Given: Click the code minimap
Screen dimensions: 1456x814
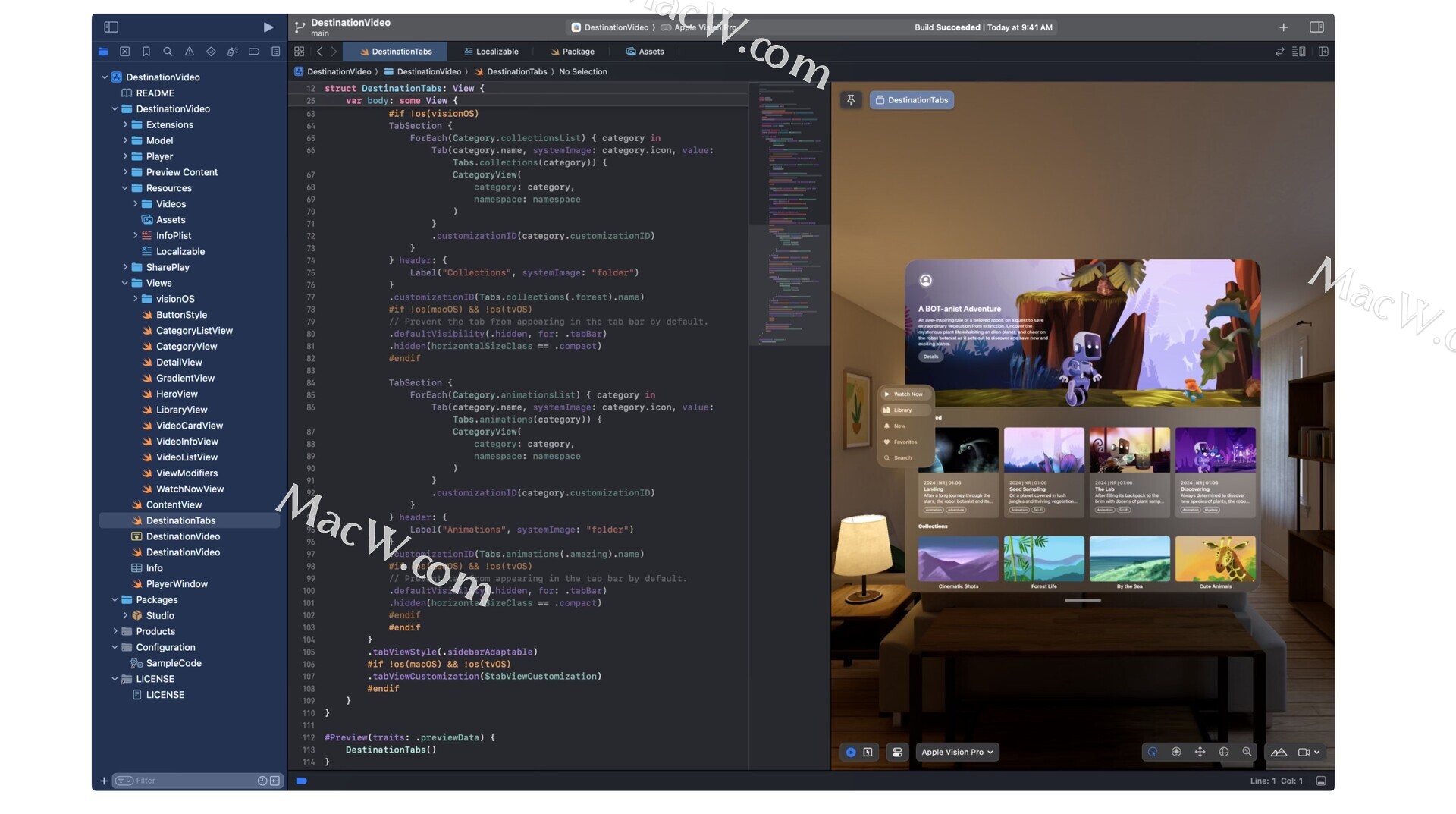Looking at the screenshot, I should click(x=789, y=215).
